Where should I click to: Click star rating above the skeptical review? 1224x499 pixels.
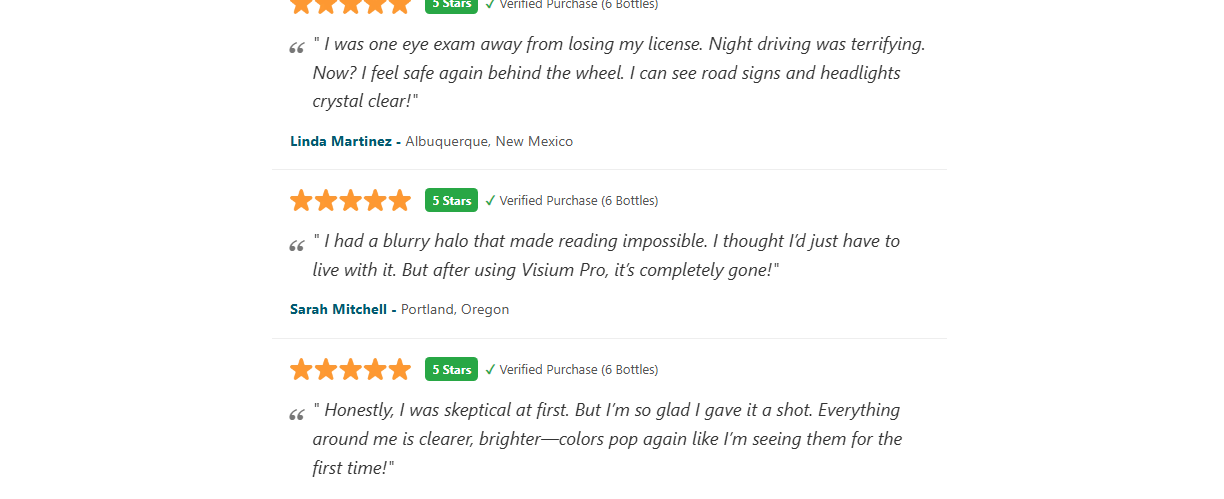point(350,370)
